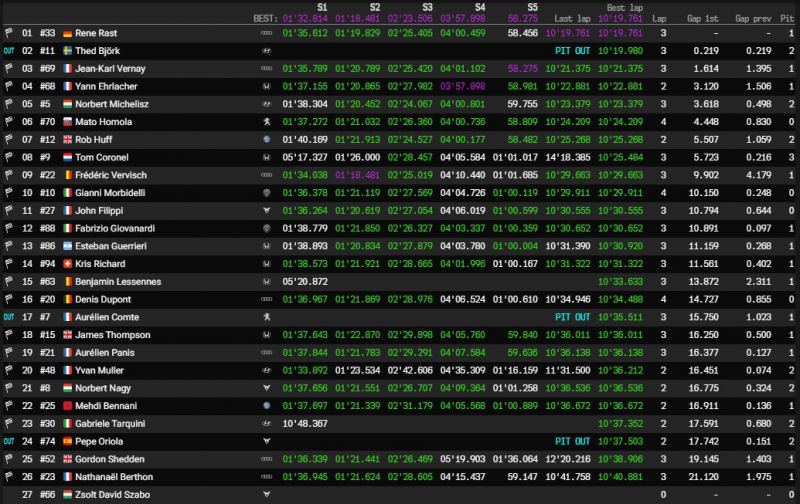Click PIT OUT label in Aurélien Comte's row
The height and width of the screenshot is (504, 800).
tap(572, 317)
